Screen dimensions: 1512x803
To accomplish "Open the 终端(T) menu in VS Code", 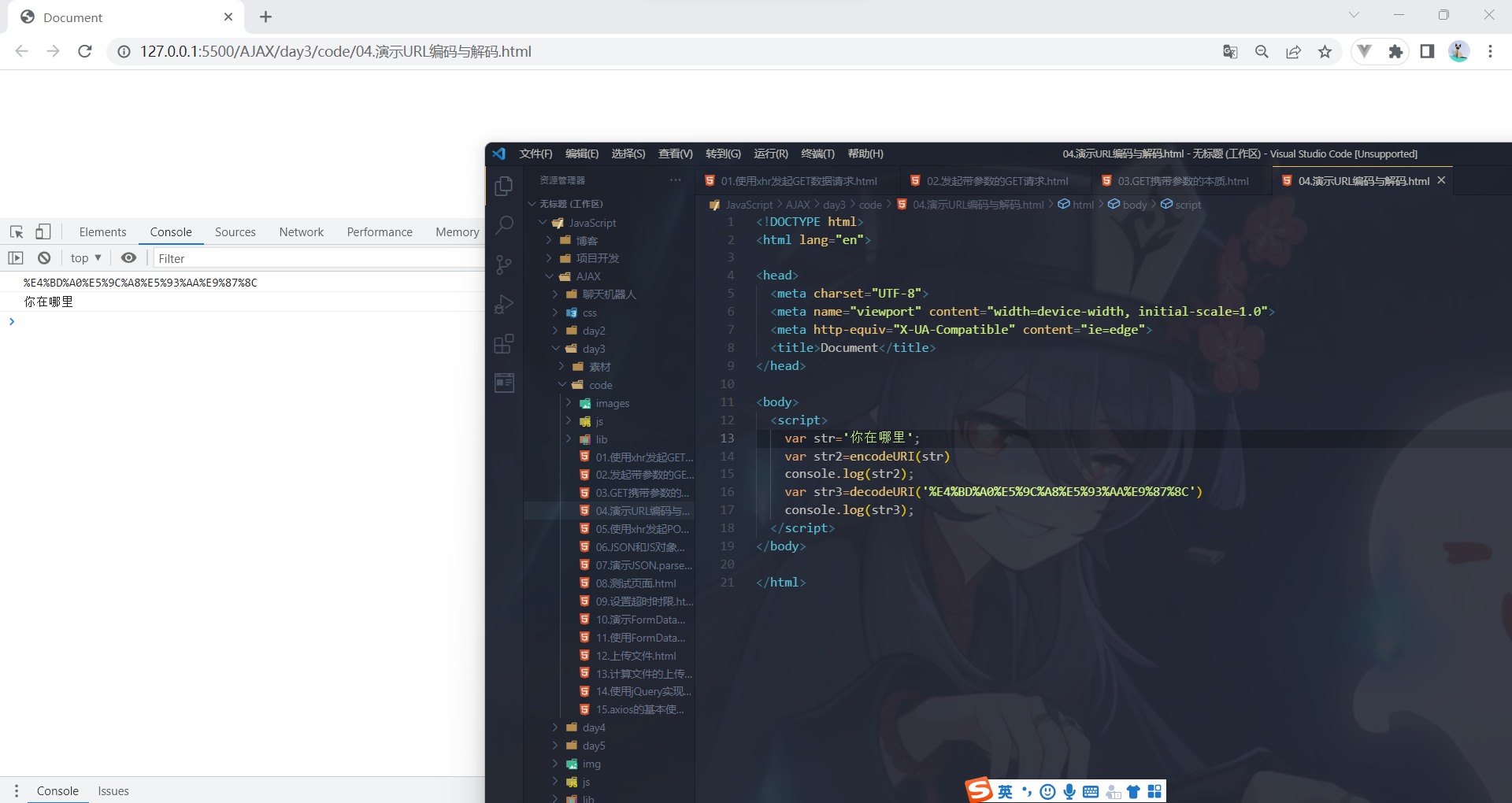I will tap(817, 154).
